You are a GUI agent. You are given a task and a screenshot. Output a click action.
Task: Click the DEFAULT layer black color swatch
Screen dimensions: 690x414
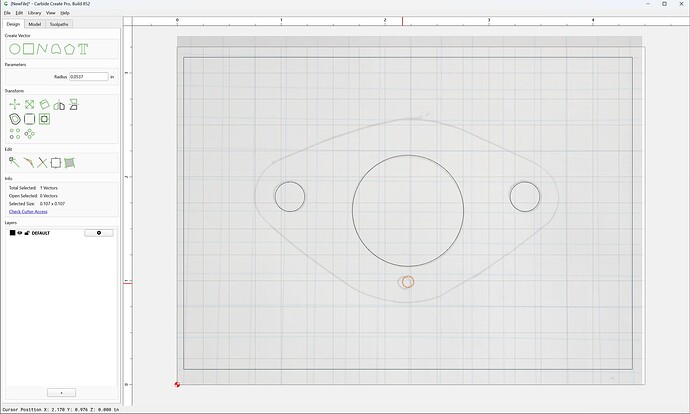[13, 233]
